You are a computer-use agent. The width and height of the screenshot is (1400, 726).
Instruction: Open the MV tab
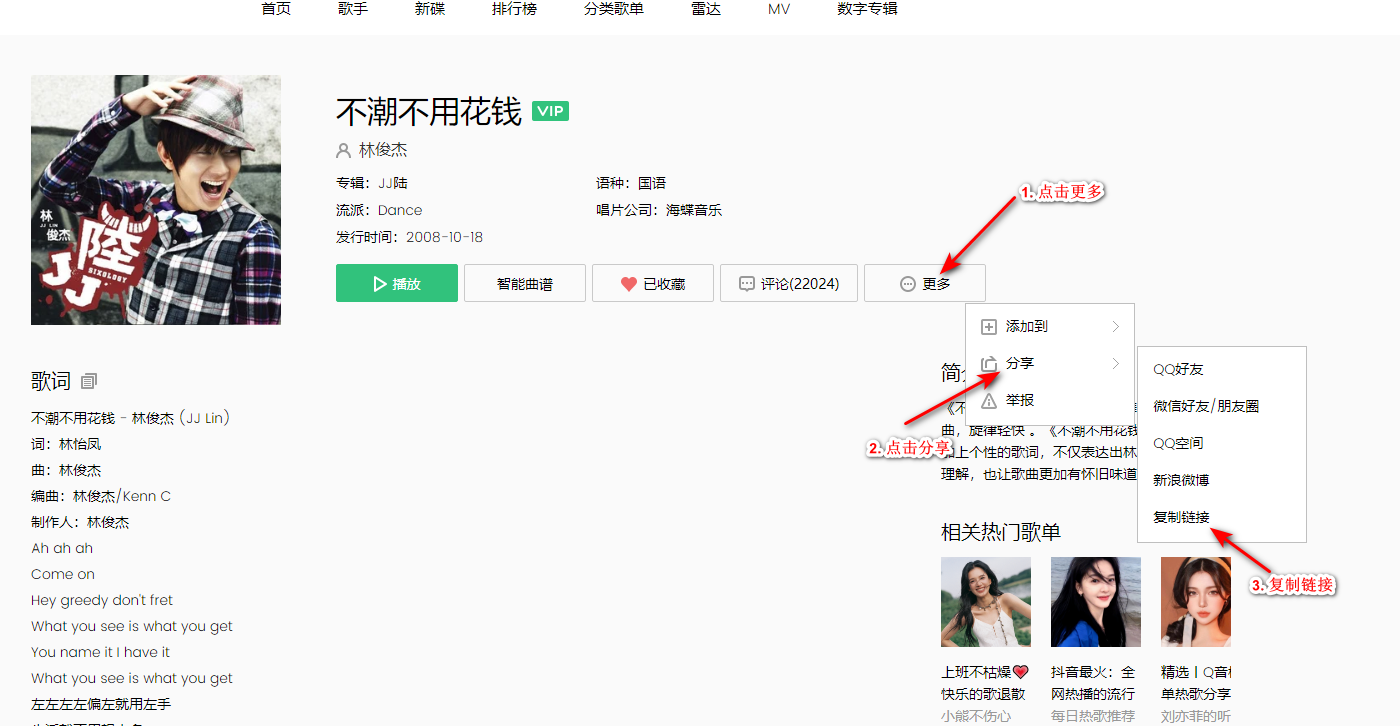[x=779, y=9]
